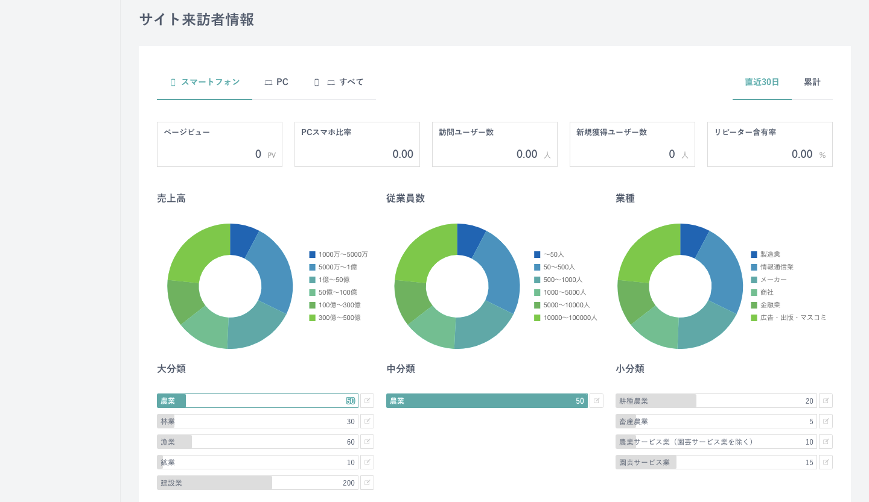Switch to the スマートフォン tab
This screenshot has height=502, width=869.
coord(205,82)
